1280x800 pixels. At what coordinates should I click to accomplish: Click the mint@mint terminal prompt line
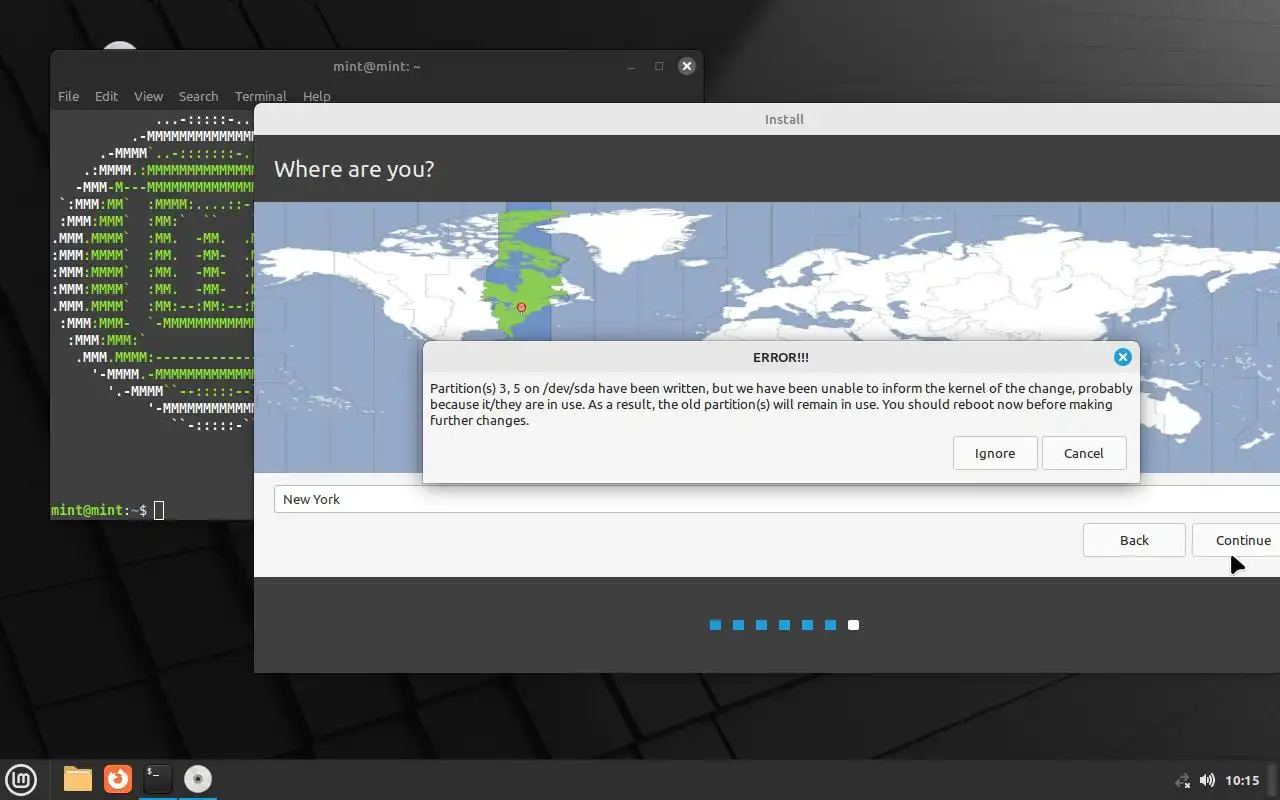108,510
